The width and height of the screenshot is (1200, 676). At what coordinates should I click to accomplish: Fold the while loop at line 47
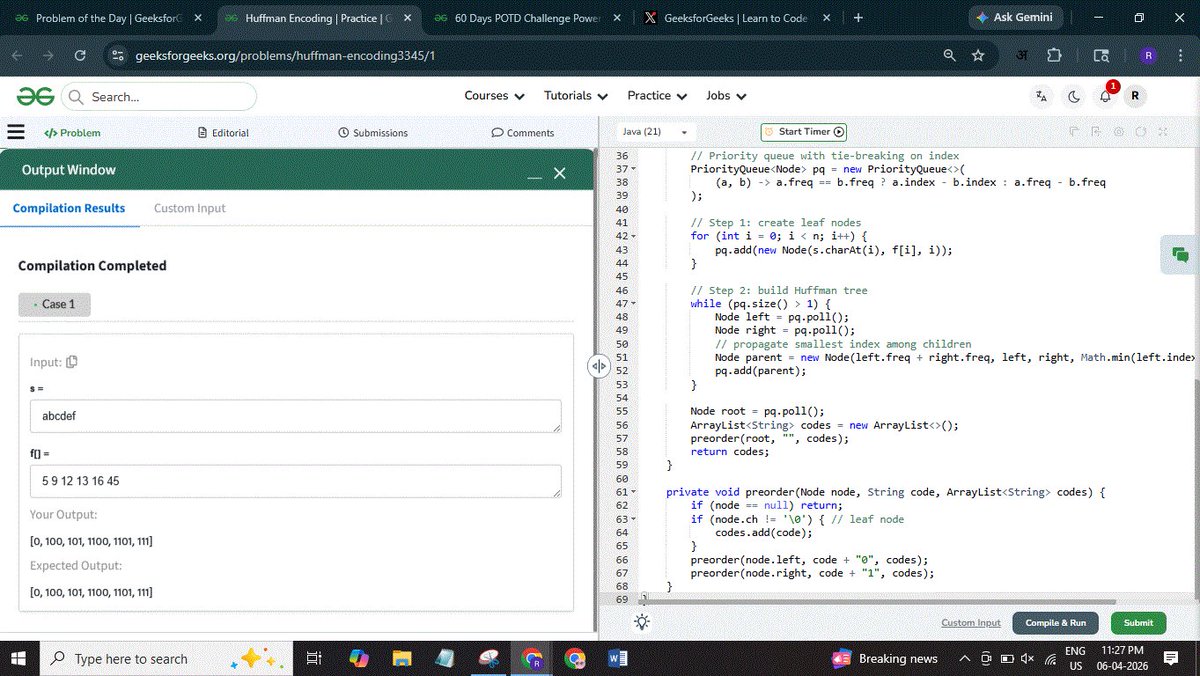[633, 303]
